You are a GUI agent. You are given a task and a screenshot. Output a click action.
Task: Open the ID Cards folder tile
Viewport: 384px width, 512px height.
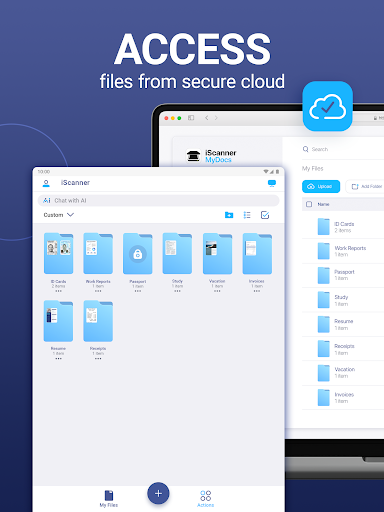(58, 253)
